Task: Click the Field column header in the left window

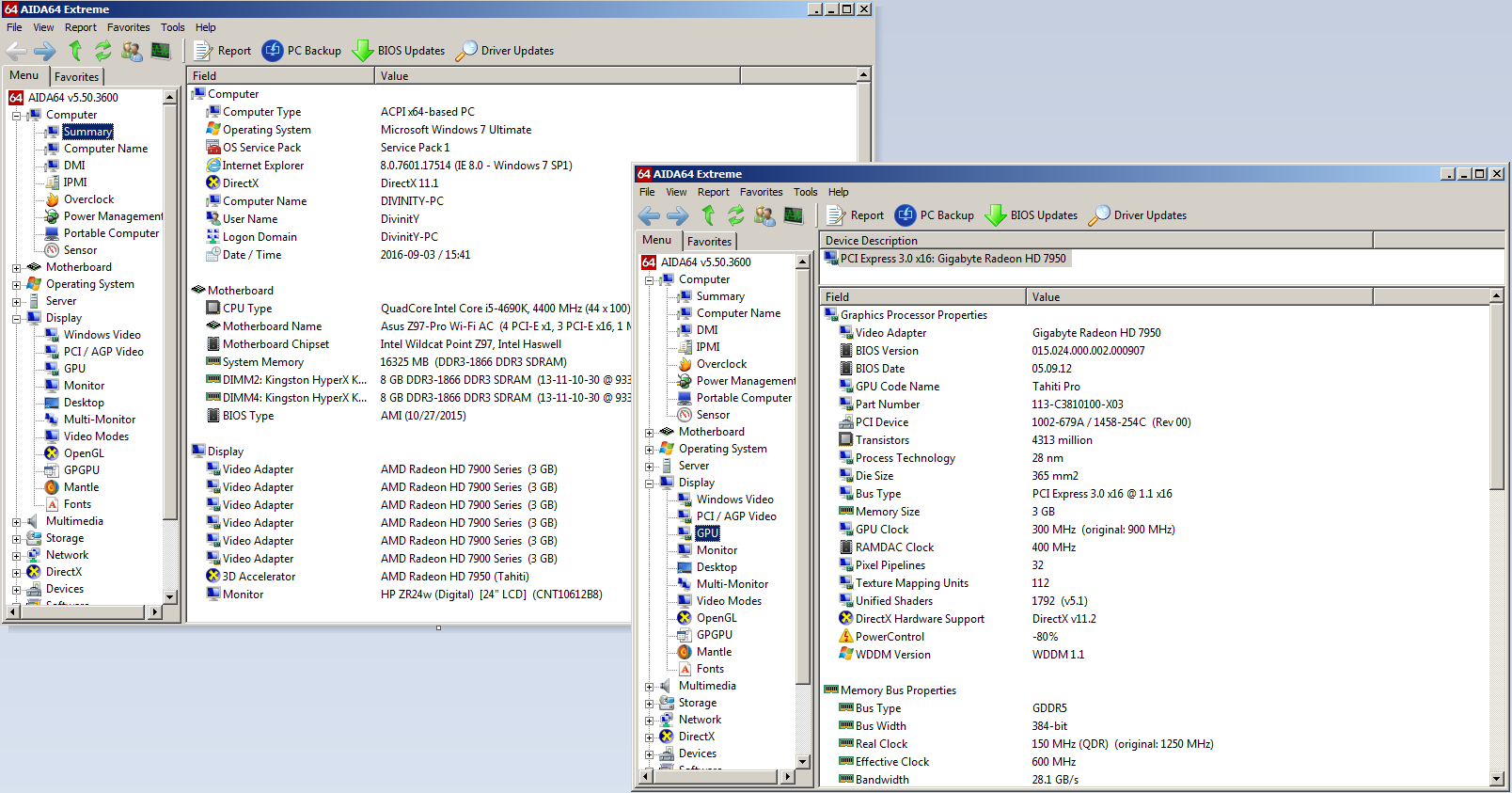Action: click(281, 76)
